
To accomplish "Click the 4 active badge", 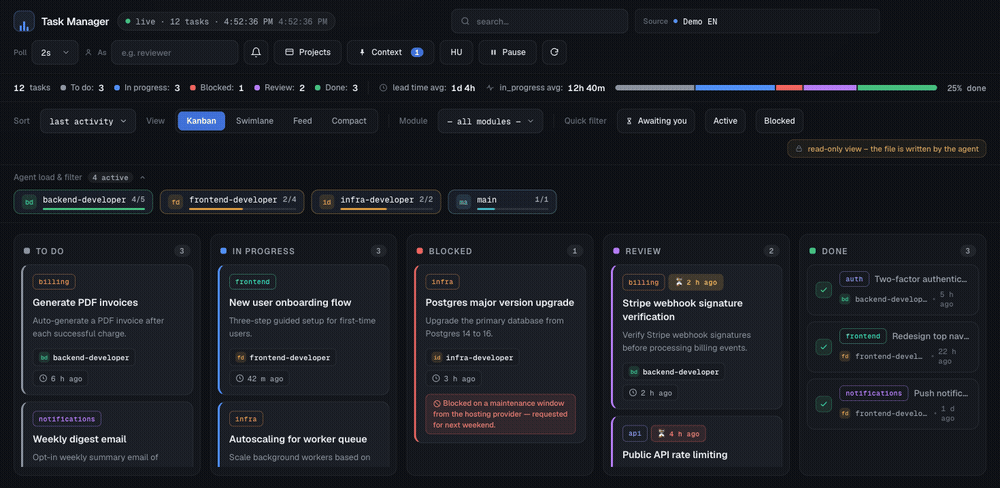I will pyautogui.click(x=110, y=177).
